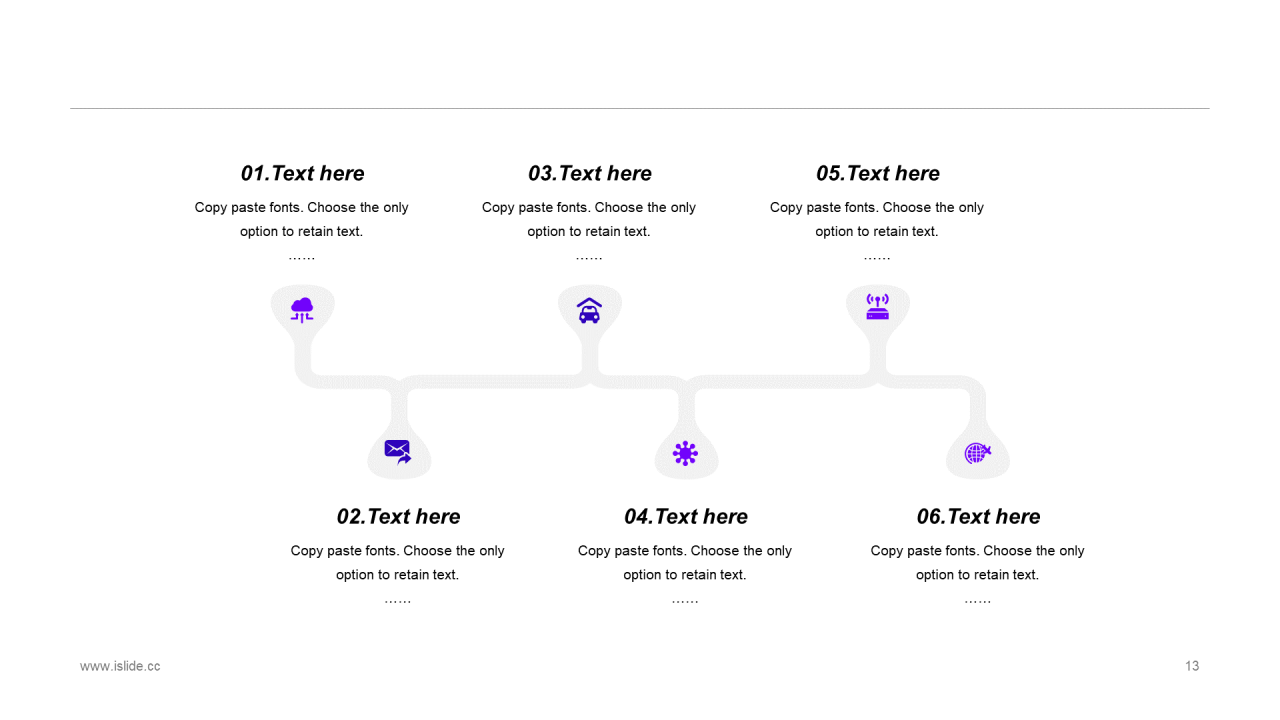The width and height of the screenshot is (1280, 720).
Task: Click the wireless router icon
Action: click(x=878, y=307)
